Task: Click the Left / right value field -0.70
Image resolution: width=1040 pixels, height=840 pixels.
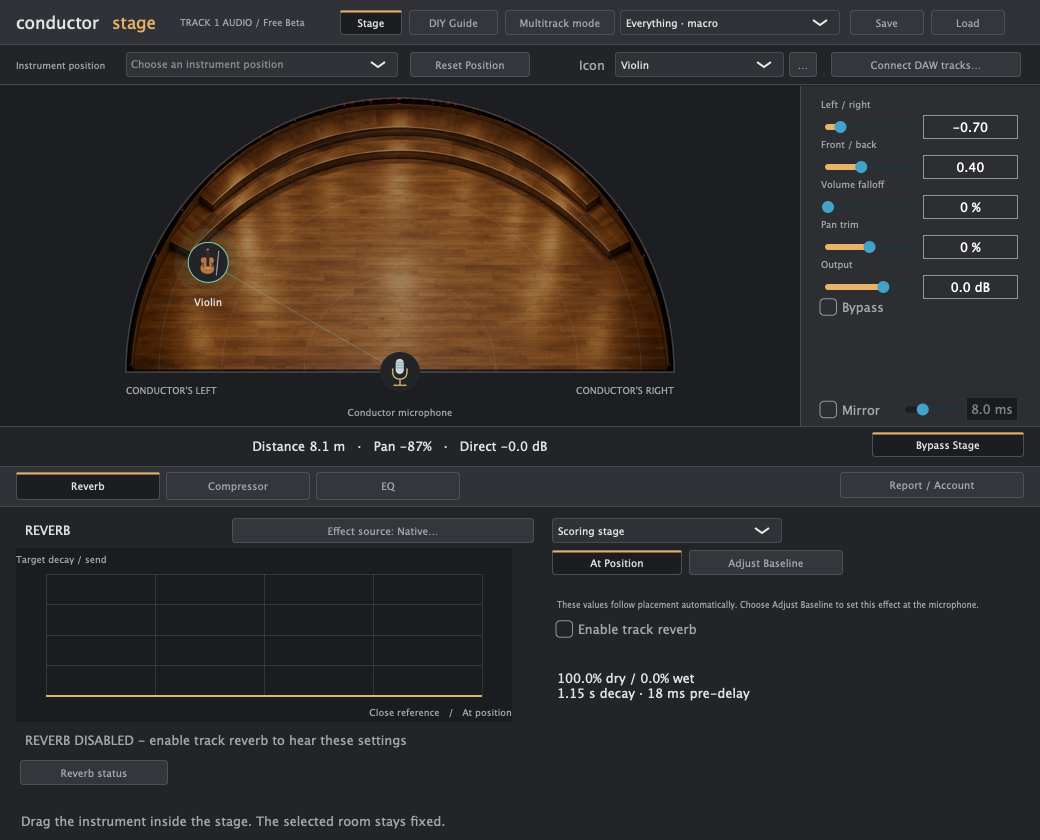Action: (x=970, y=127)
